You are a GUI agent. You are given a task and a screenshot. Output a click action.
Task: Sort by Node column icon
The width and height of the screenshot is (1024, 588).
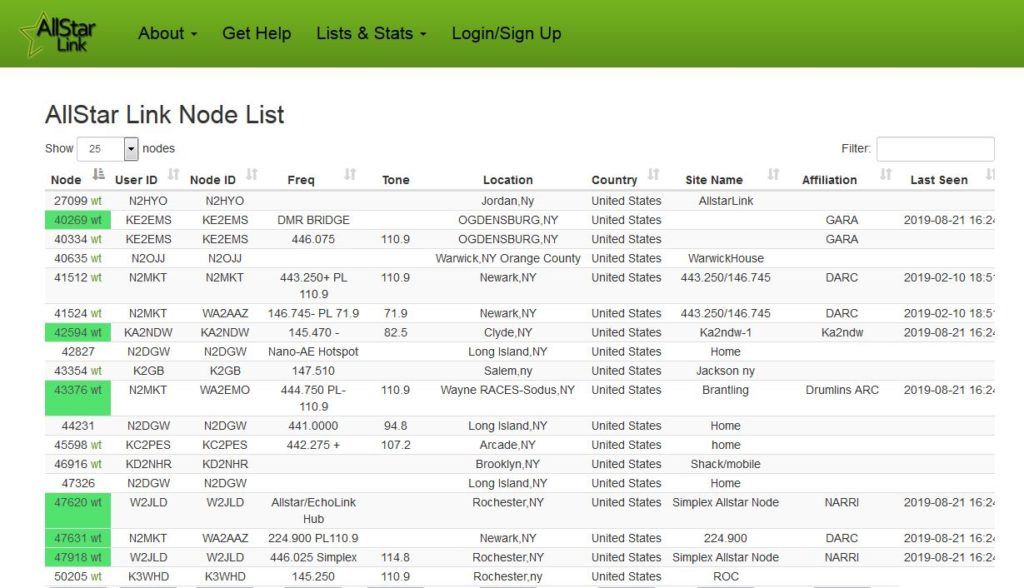[x=99, y=174]
